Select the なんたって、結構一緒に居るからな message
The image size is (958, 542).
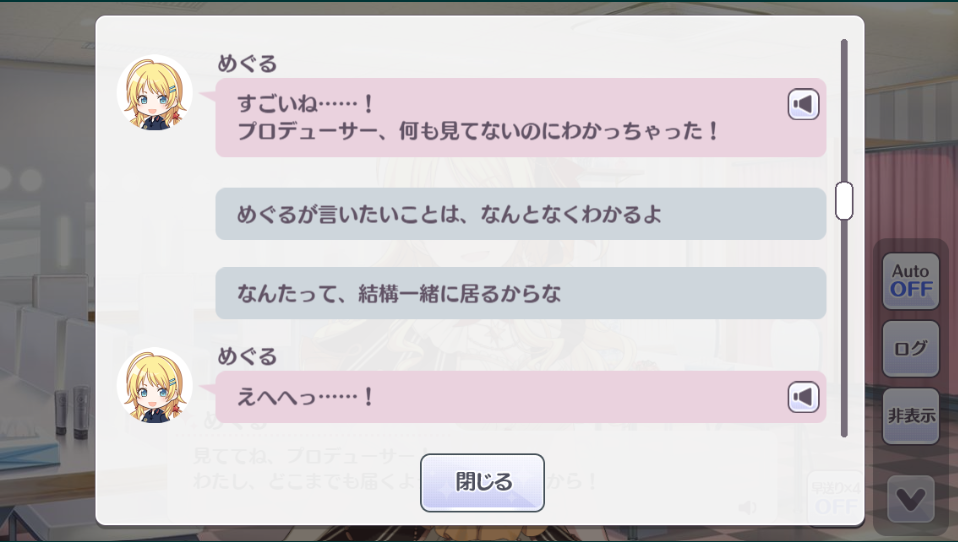(x=521, y=293)
